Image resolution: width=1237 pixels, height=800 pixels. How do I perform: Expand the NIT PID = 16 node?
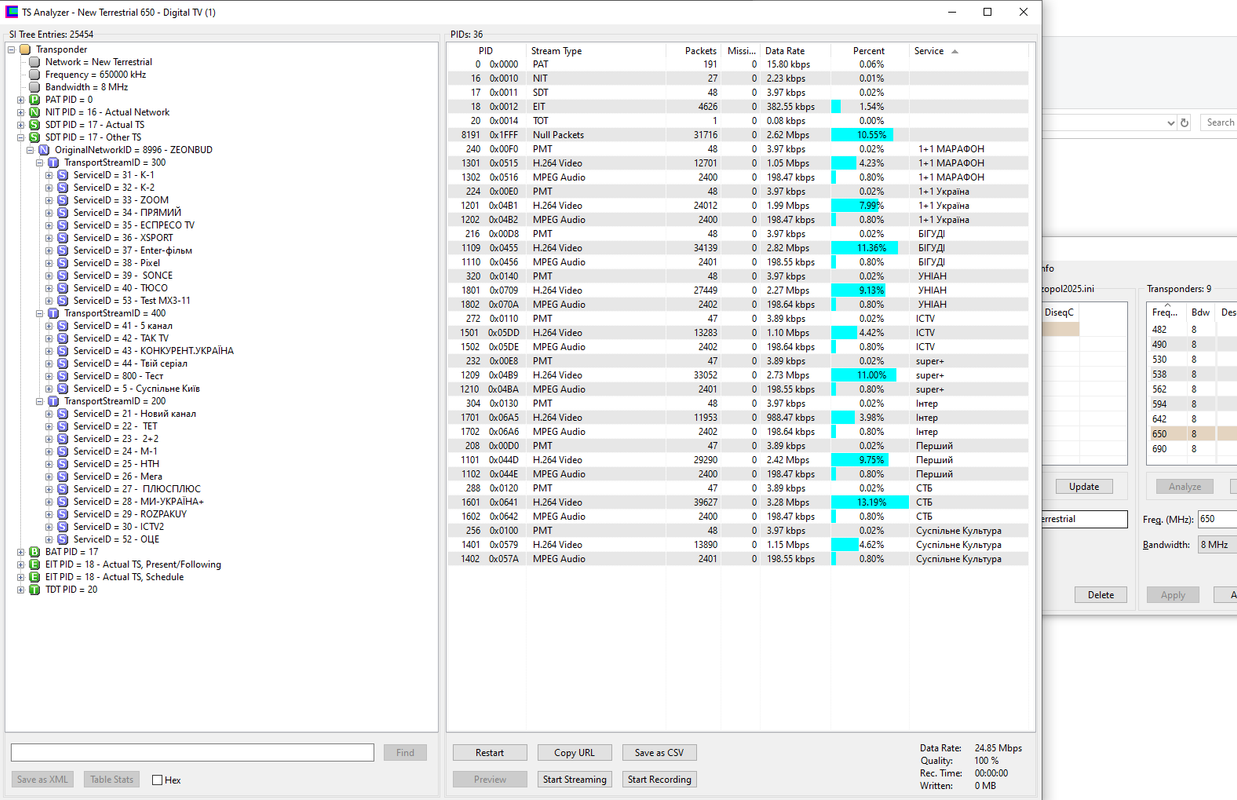click(x=20, y=112)
